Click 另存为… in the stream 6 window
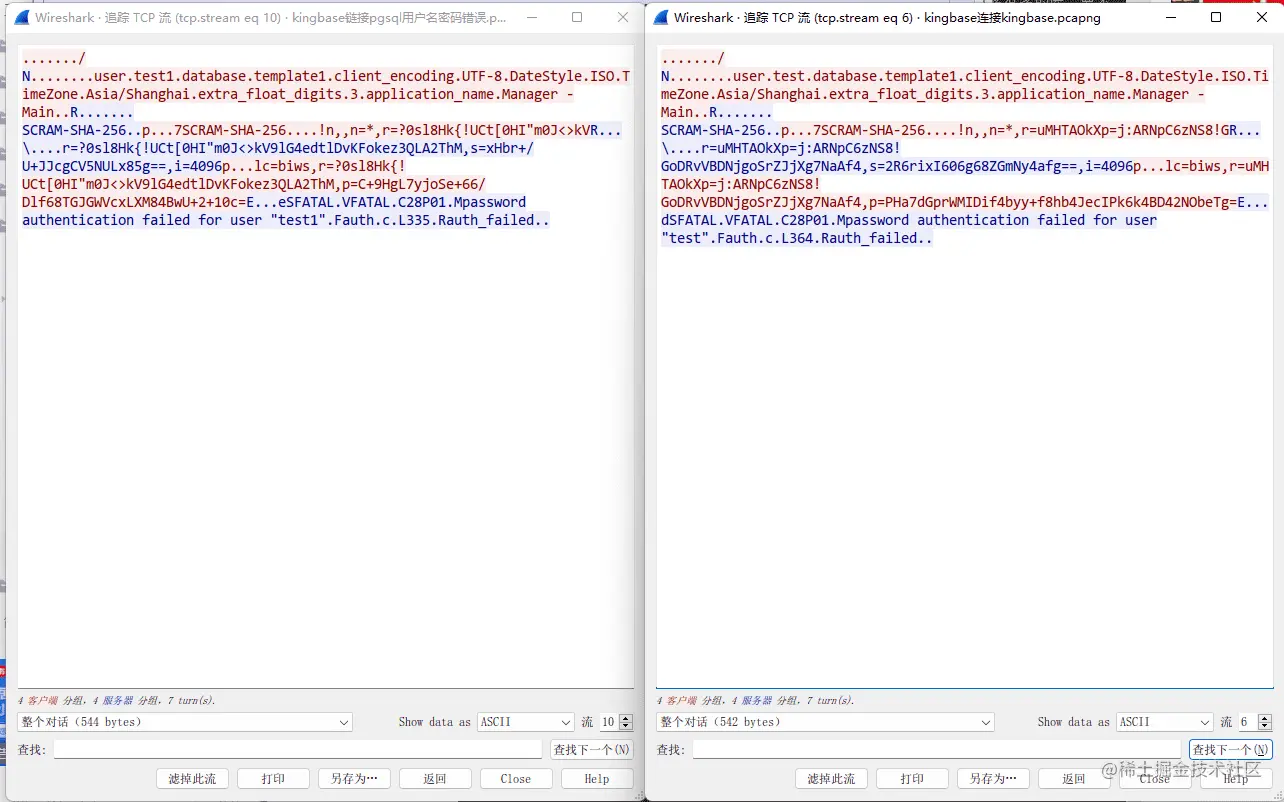Image resolution: width=1284 pixels, height=802 pixels. click(x=994, y=779)
